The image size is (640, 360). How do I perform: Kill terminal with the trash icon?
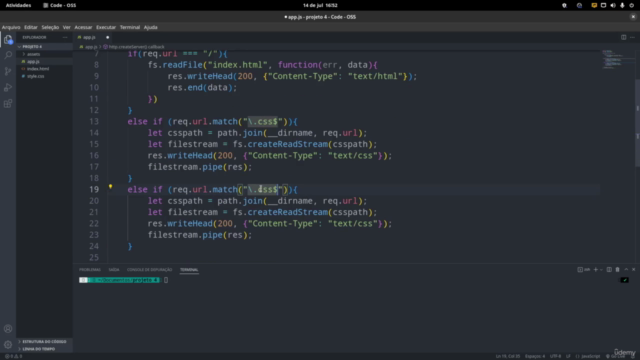(x=618, y=269)
